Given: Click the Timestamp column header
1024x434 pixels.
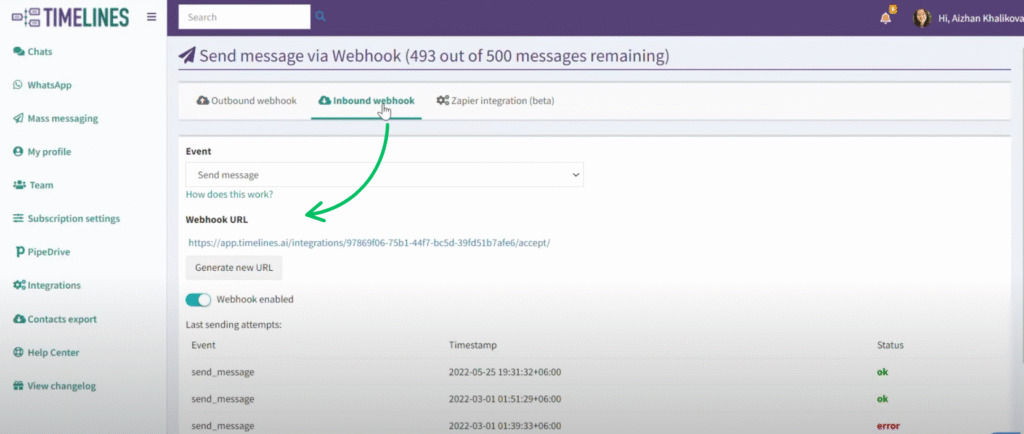Looking at the screenshot, I should pos(473,345).
